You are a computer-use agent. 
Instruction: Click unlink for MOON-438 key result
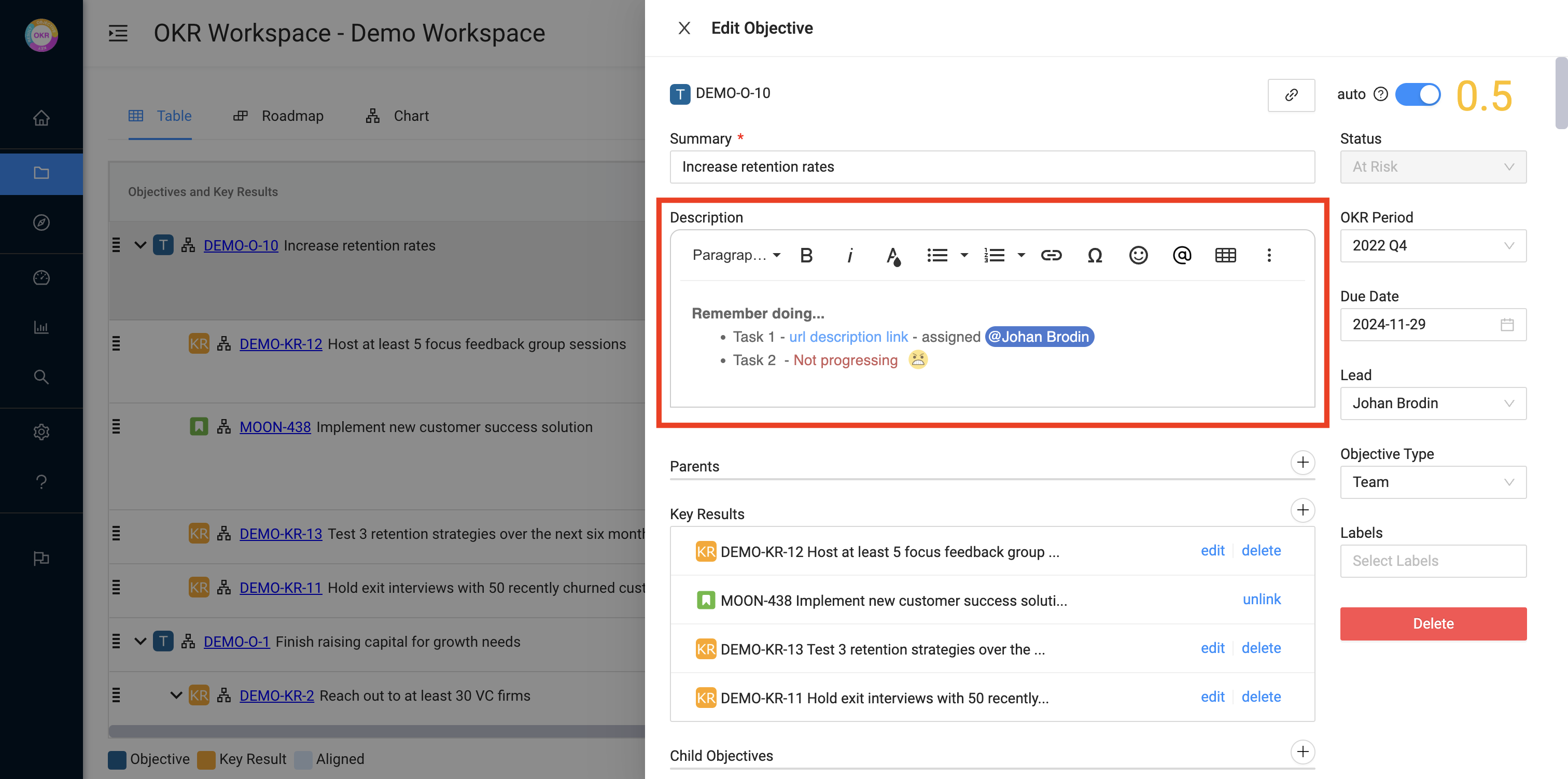pos(1261,600)
